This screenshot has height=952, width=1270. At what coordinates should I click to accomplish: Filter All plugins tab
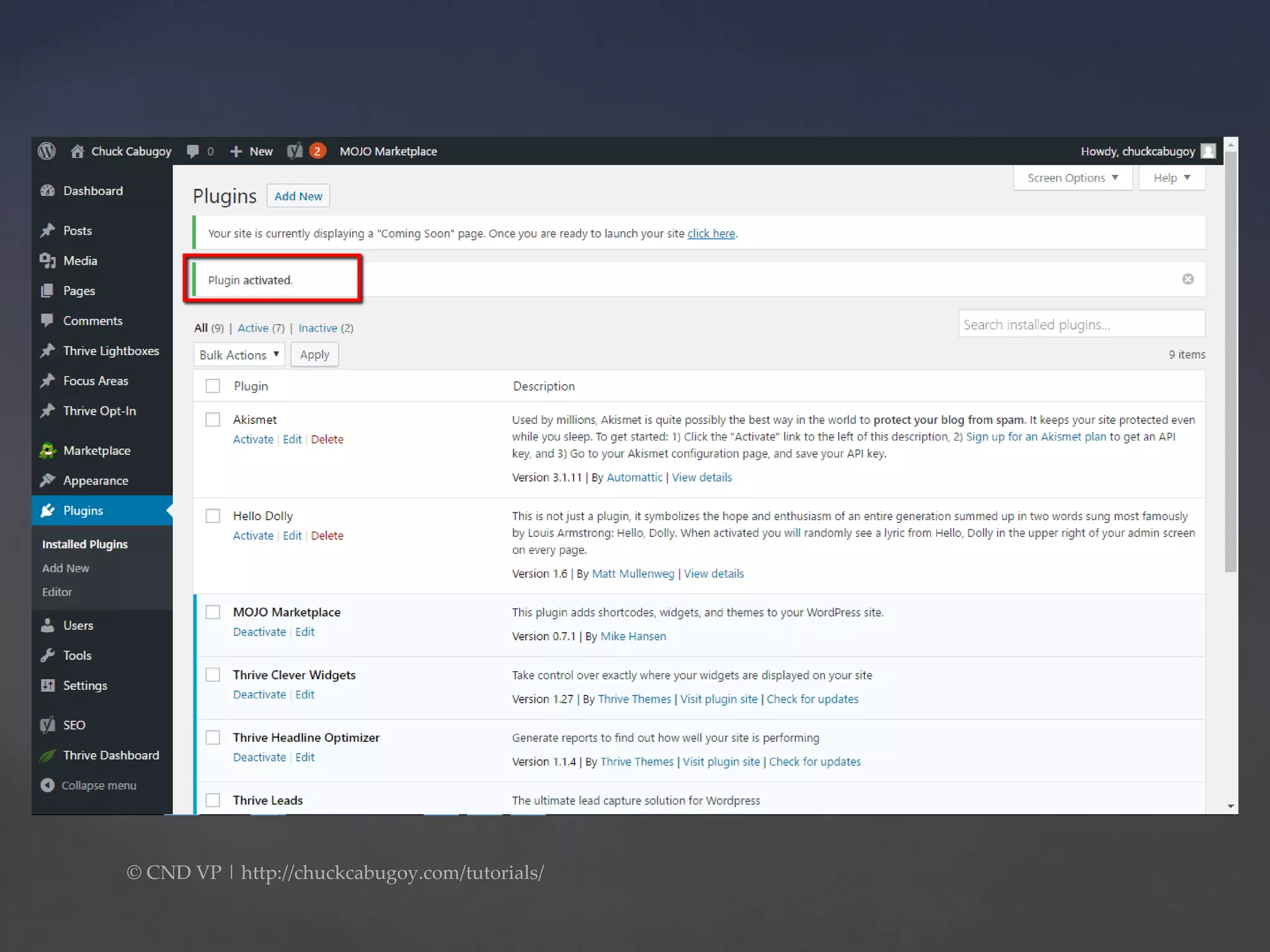click(201, 328)
